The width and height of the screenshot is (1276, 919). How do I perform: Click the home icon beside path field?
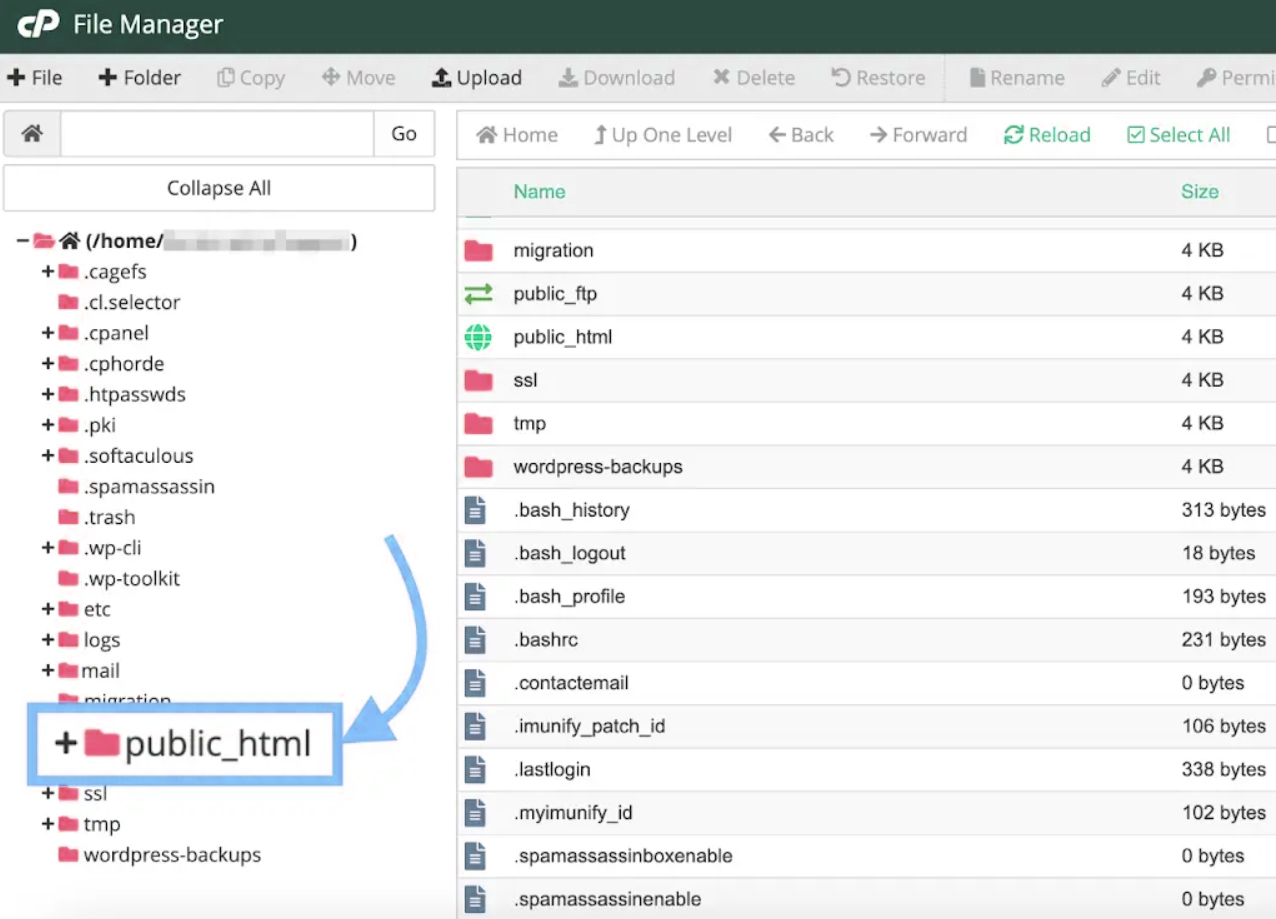(32, 134)
